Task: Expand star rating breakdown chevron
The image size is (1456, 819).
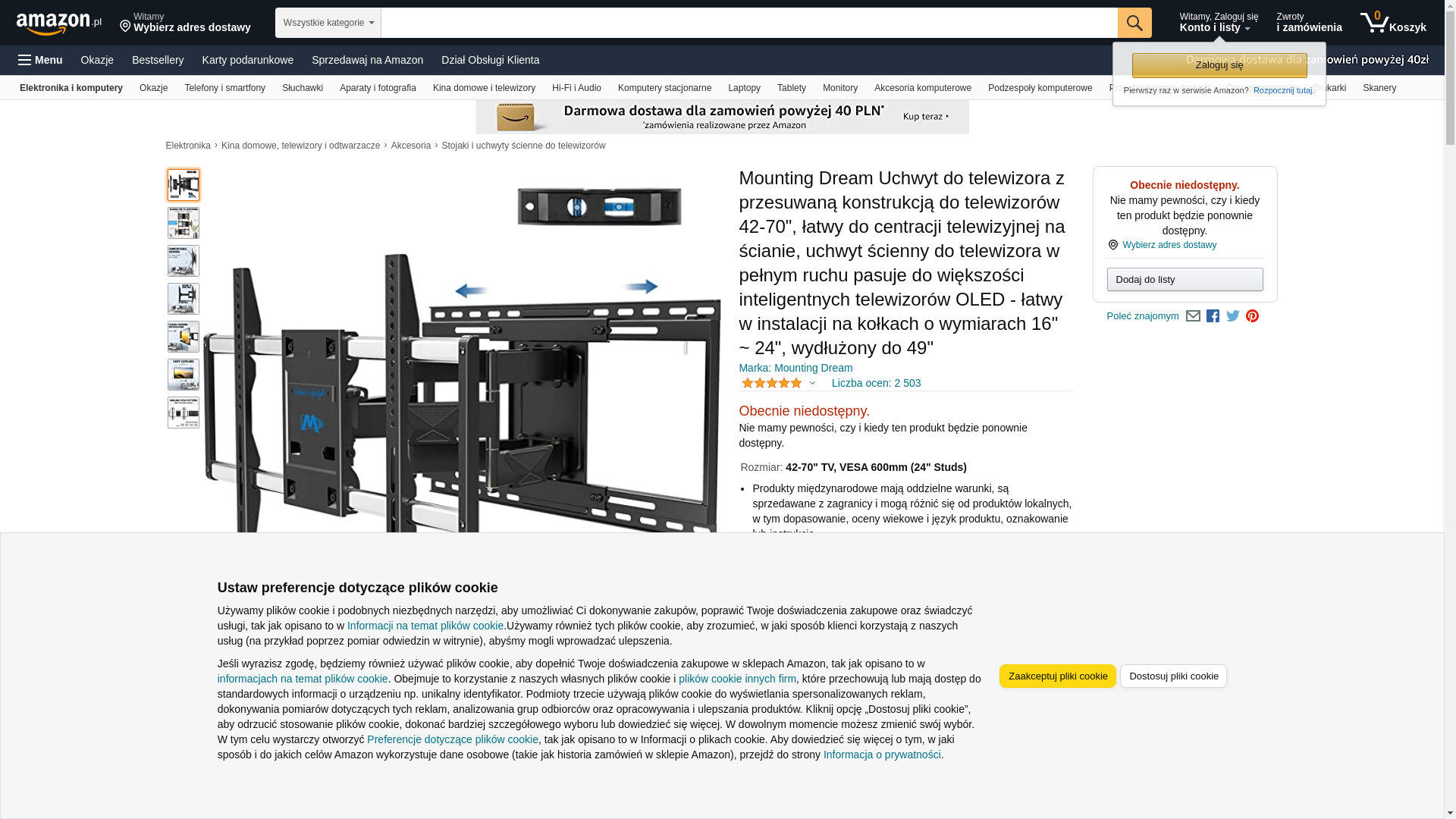Action: (812, 383)
